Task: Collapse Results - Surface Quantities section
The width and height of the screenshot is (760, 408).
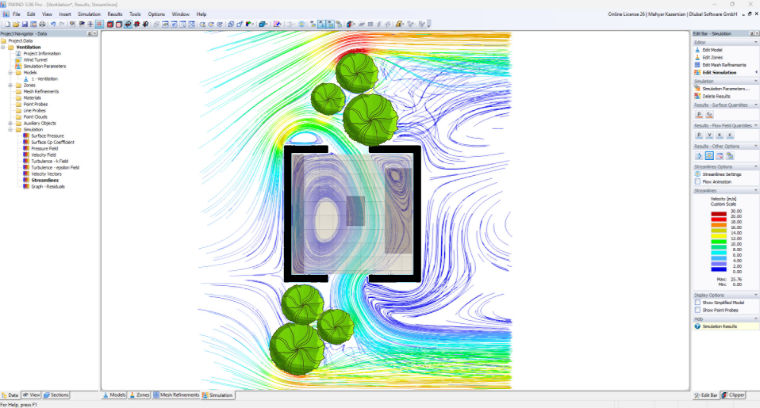Action: tap(755, 105)
